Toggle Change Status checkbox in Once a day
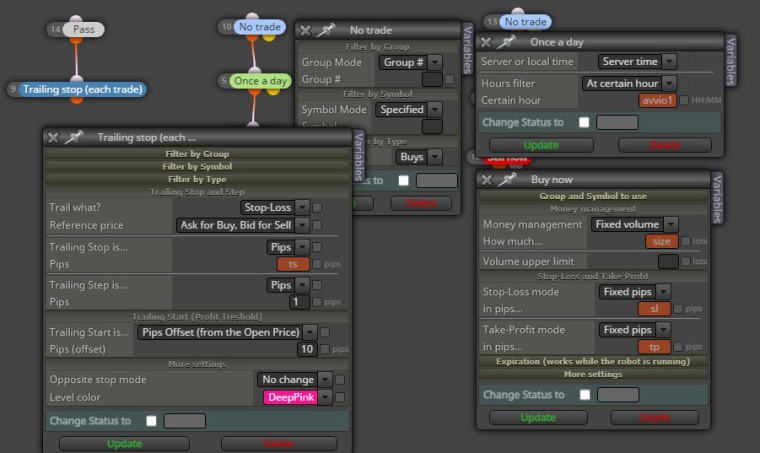The width and height of the screenshot is (760, 453). point(584,123)
